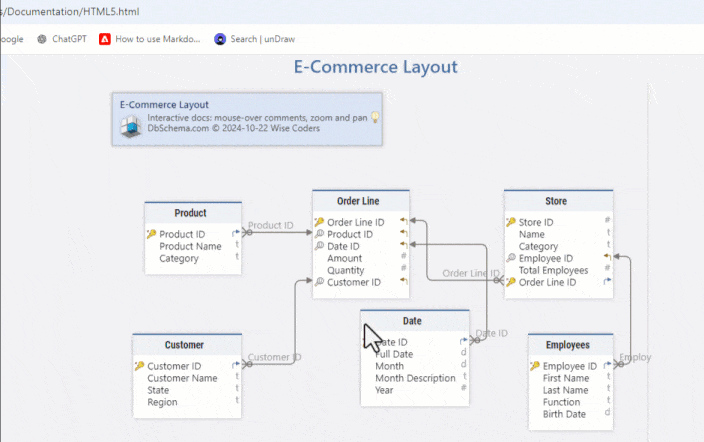Select the Employees table header
704x442 pixels.
[570, 345]
